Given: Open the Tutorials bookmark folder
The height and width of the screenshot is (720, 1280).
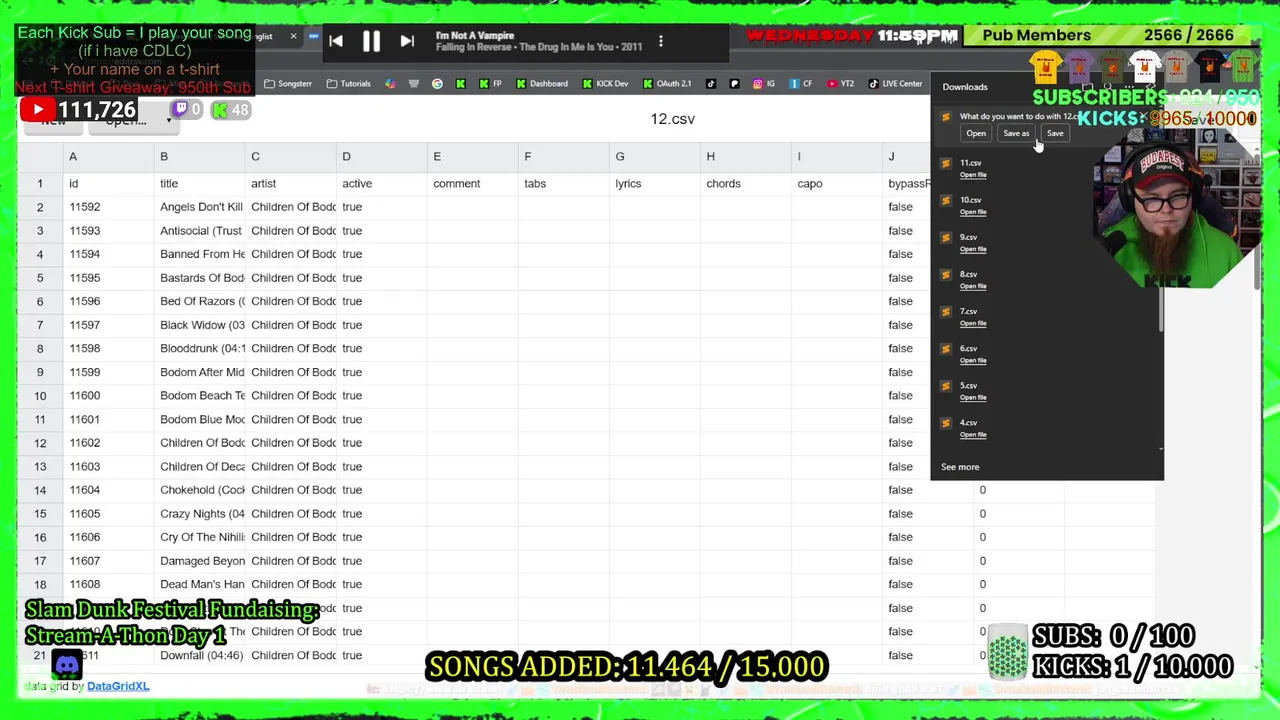Looking at the screenshot, I should (349, 84).
